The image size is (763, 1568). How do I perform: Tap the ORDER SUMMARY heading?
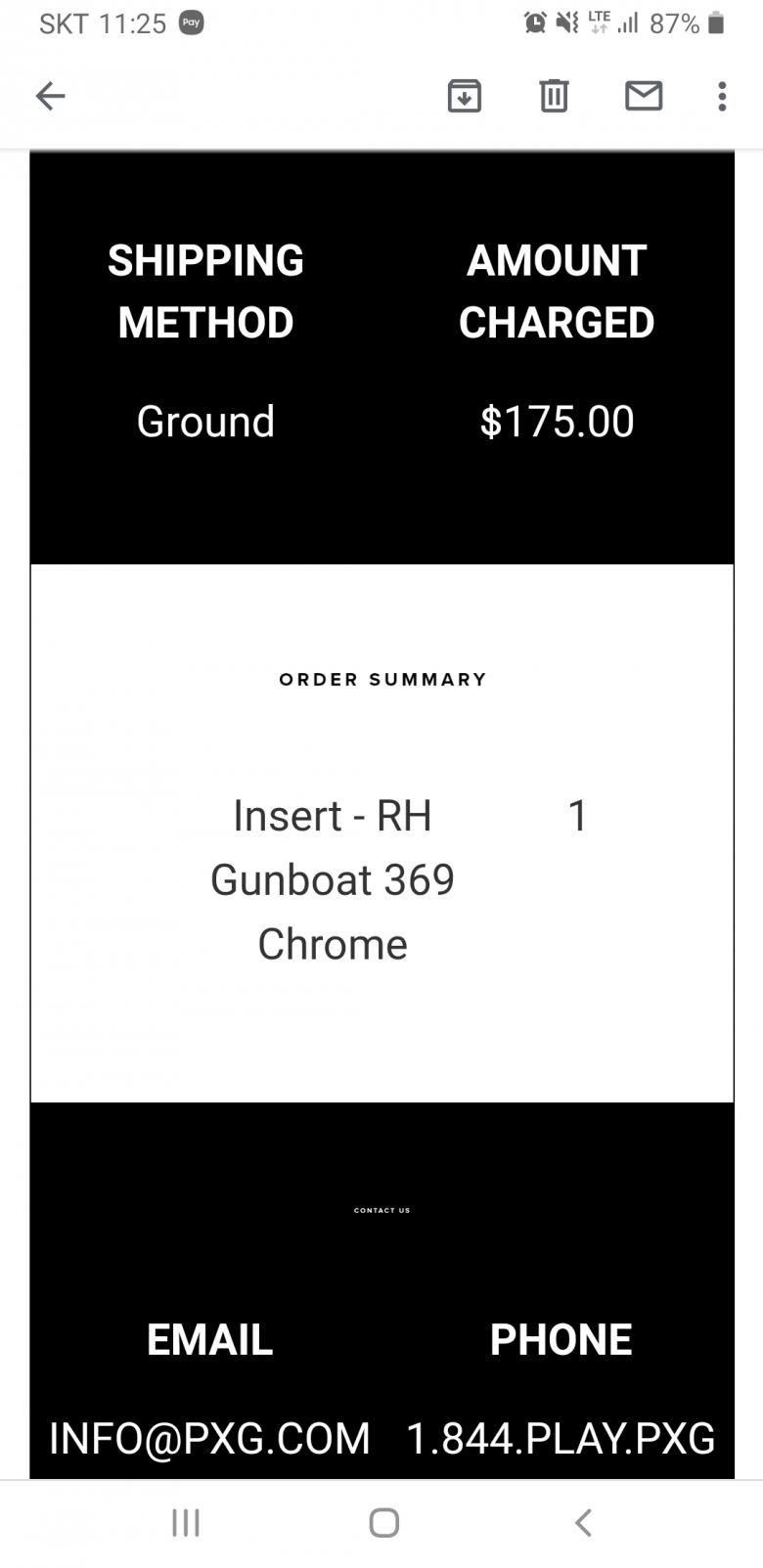(x=382, y=679)
